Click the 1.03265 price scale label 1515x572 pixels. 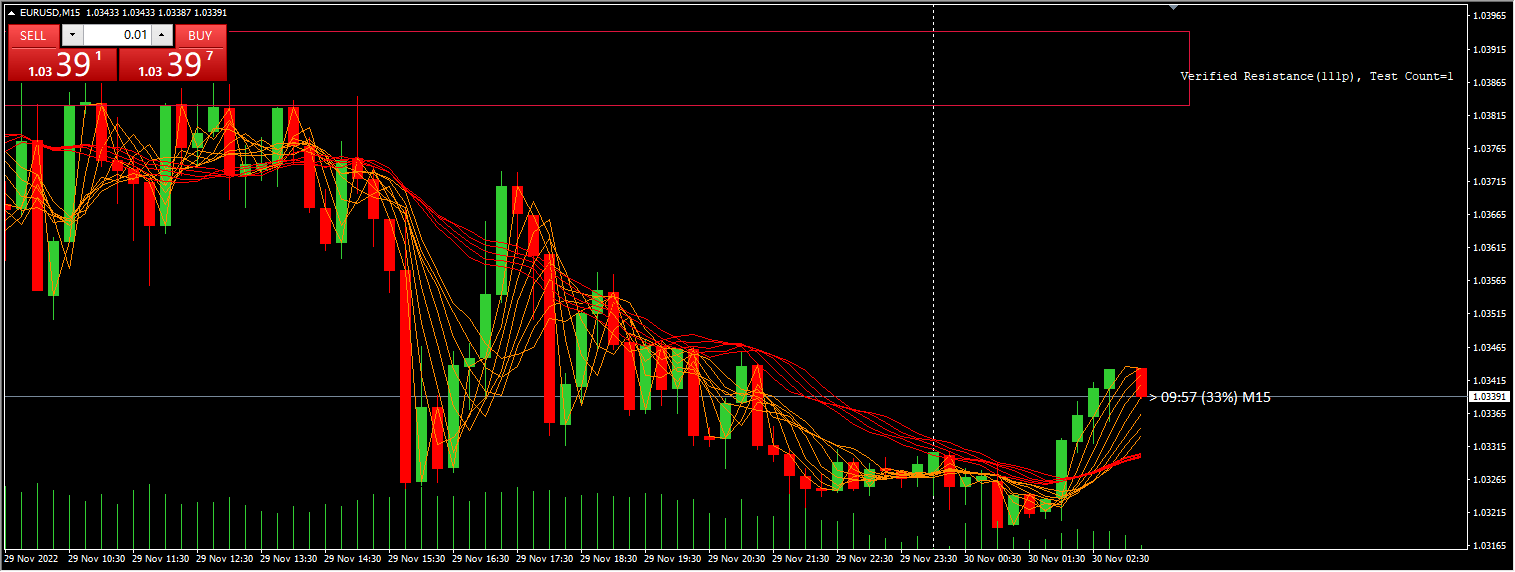pyautogui.click(x=1490, y=480)
